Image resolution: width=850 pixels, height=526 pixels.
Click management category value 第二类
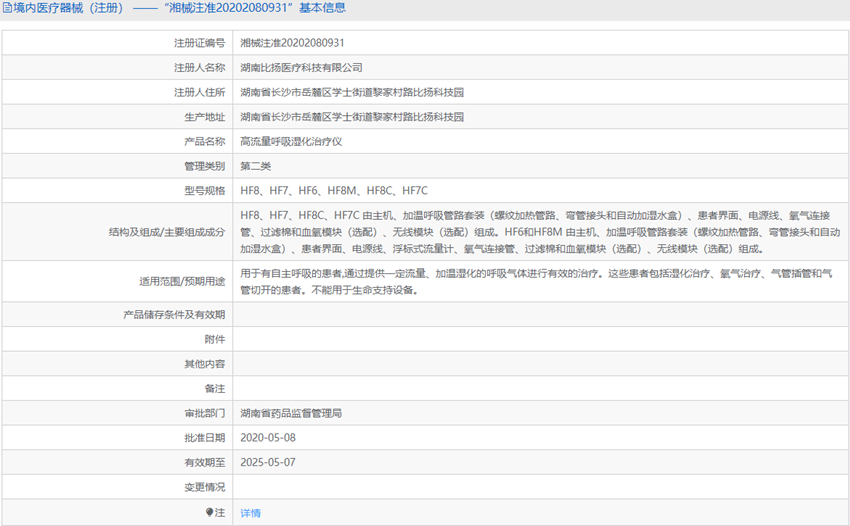[x=255, y=165]
